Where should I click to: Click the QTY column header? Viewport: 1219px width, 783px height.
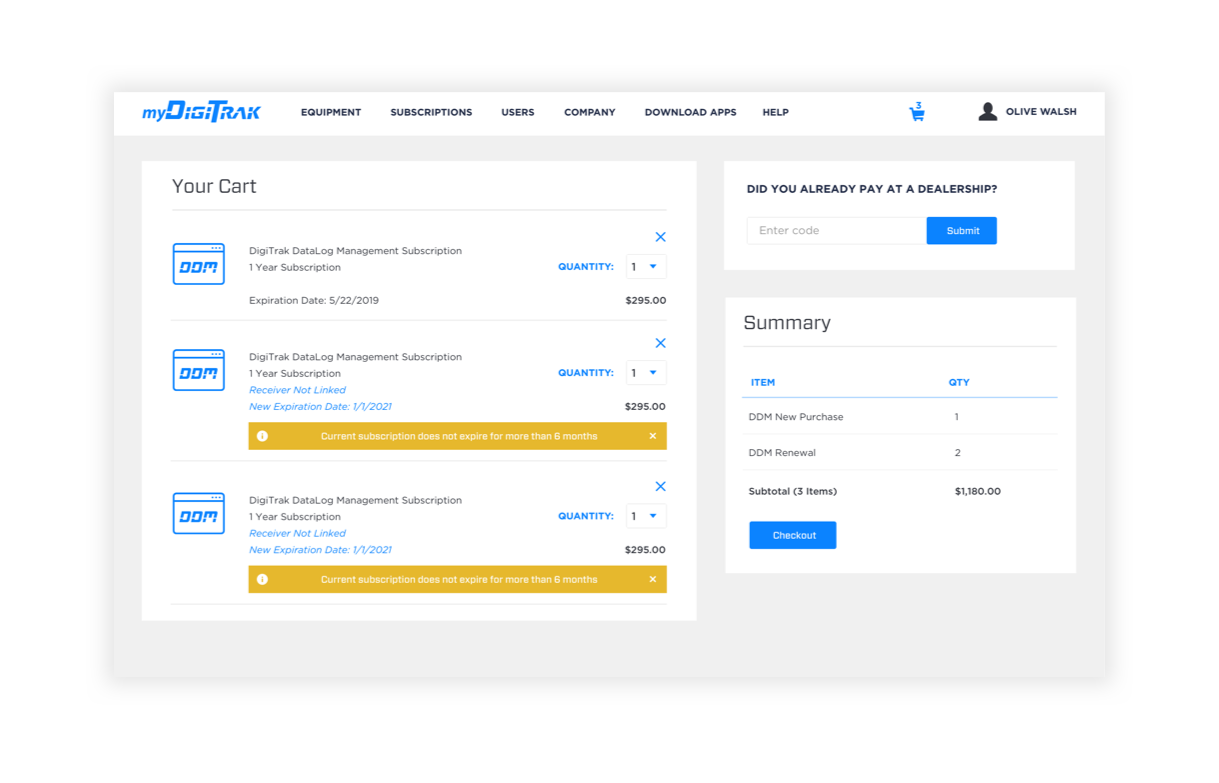click(959, 382)
